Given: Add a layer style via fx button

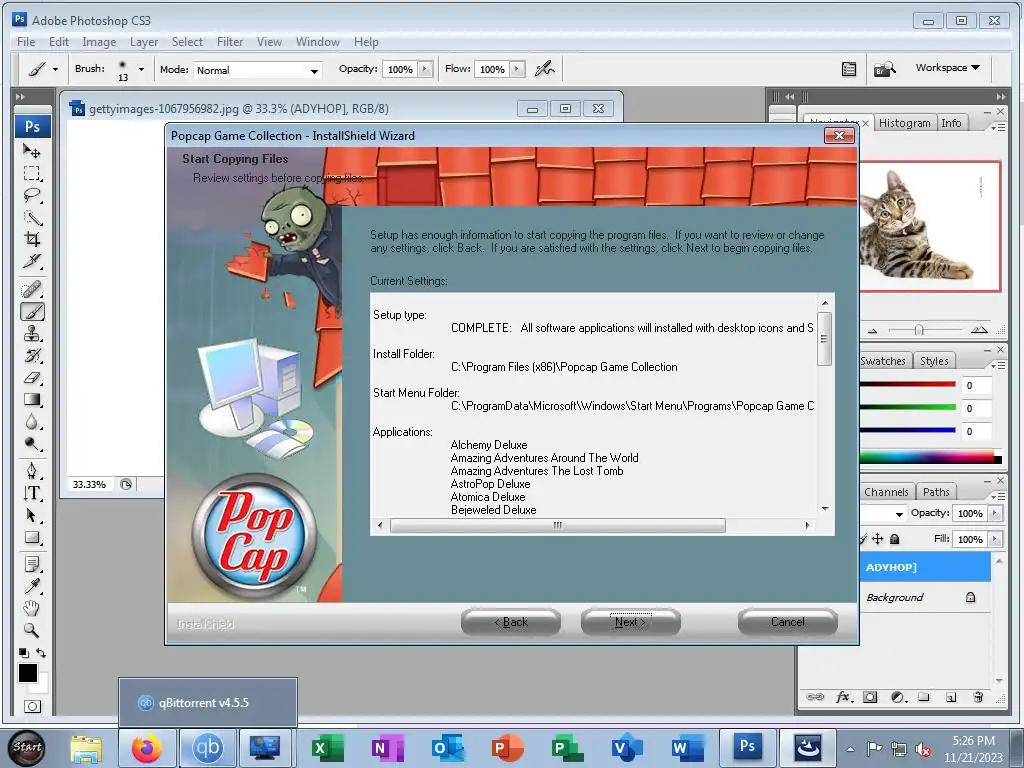Looking at the screenshot, I should click(843, 697).
